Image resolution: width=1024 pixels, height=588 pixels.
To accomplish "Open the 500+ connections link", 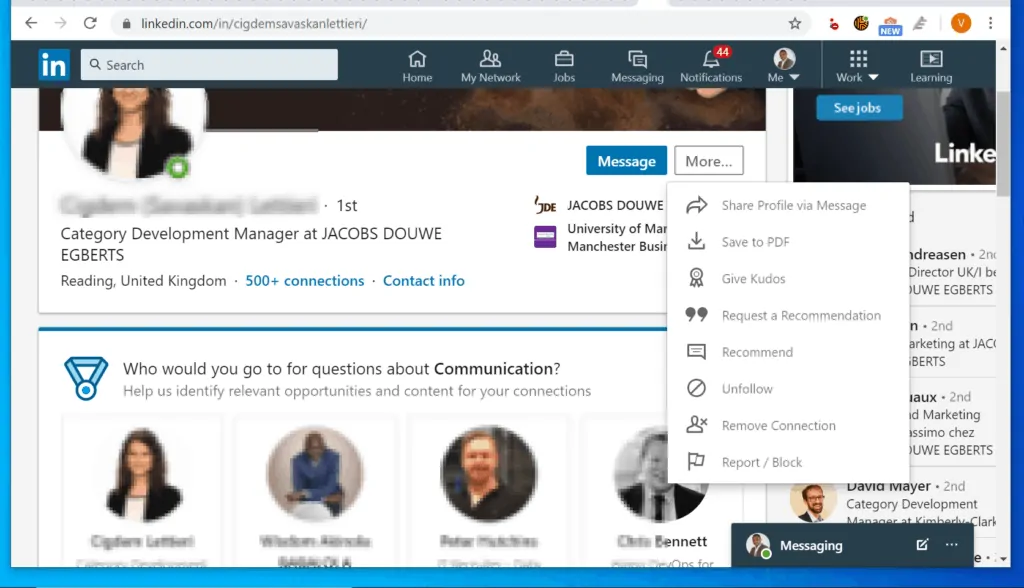I will 304,280.
